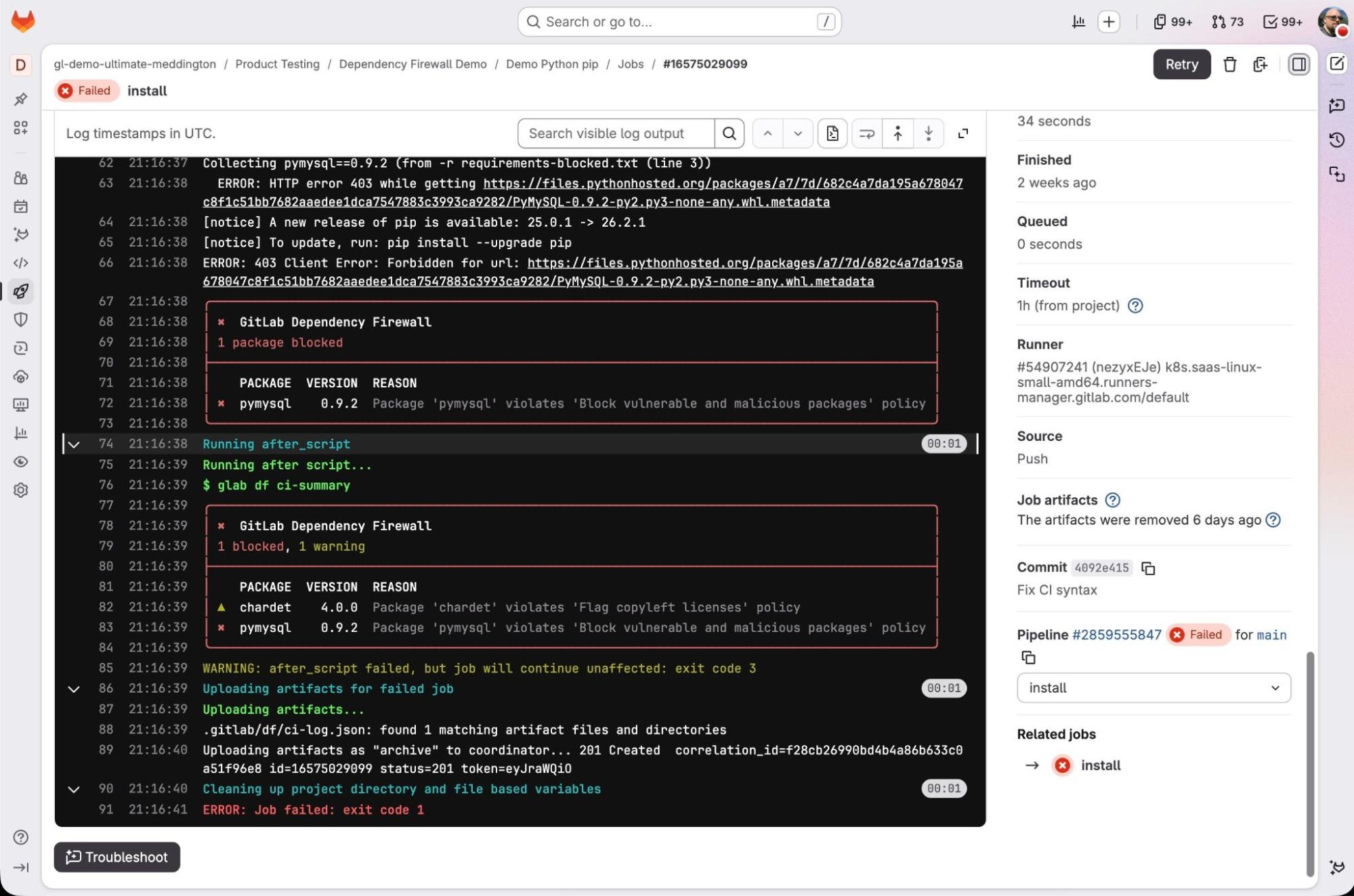This screenshot has width=1354, height=896.
Task: Open merge requests counter 73
Action: 1228,22
